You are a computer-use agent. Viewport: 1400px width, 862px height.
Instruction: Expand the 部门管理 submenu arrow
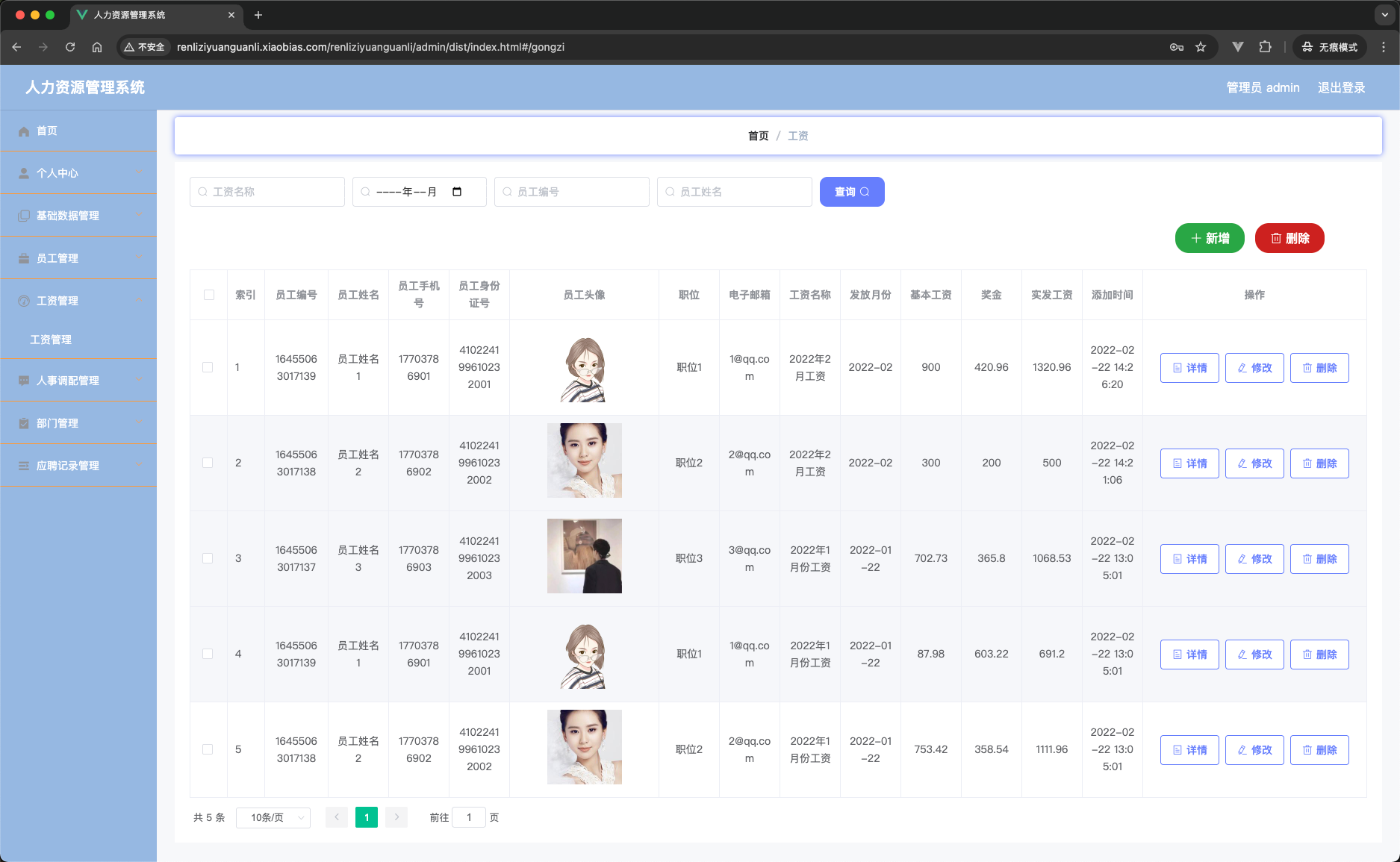click(x=138, y=423)
